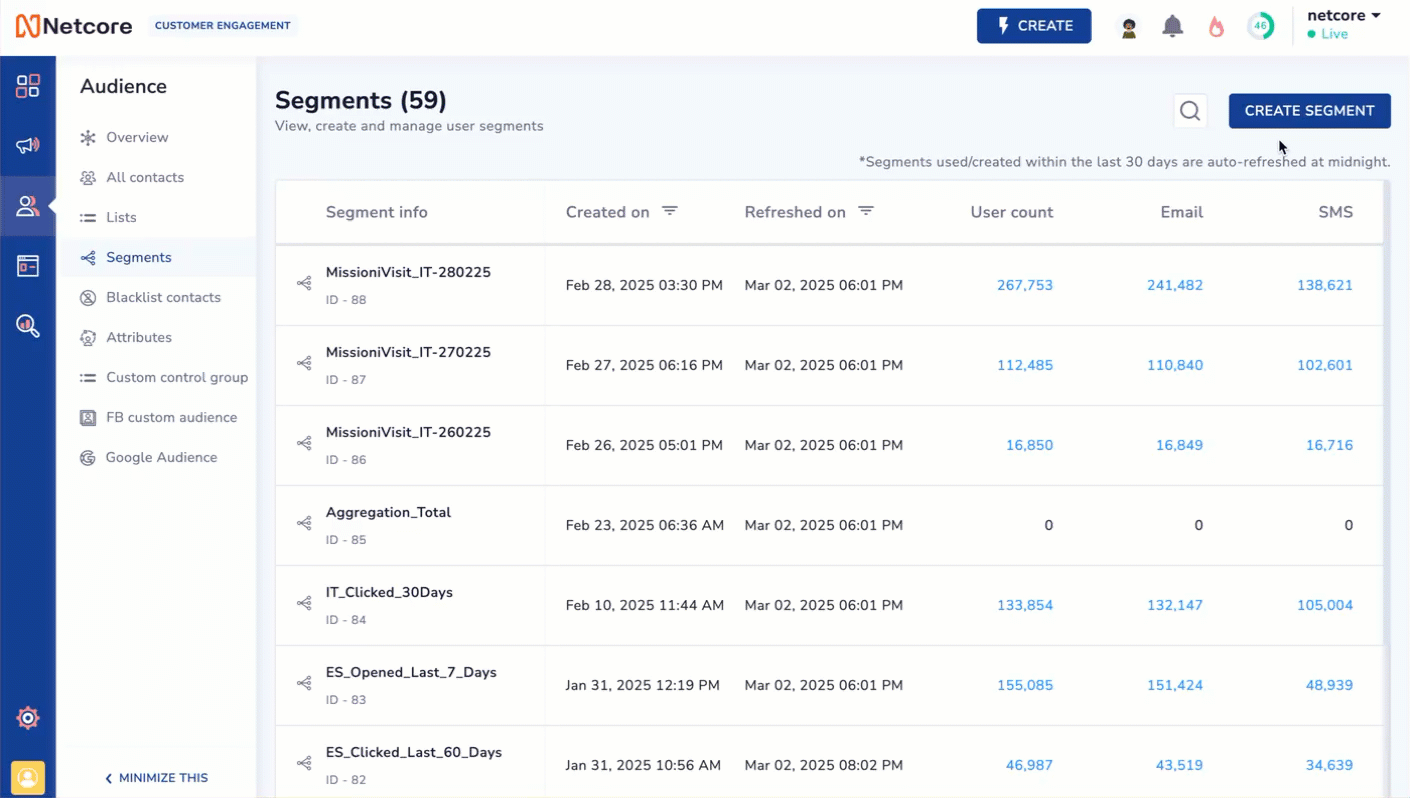Click the yellow user profile icon at bottom

click(x=28, y=777)
